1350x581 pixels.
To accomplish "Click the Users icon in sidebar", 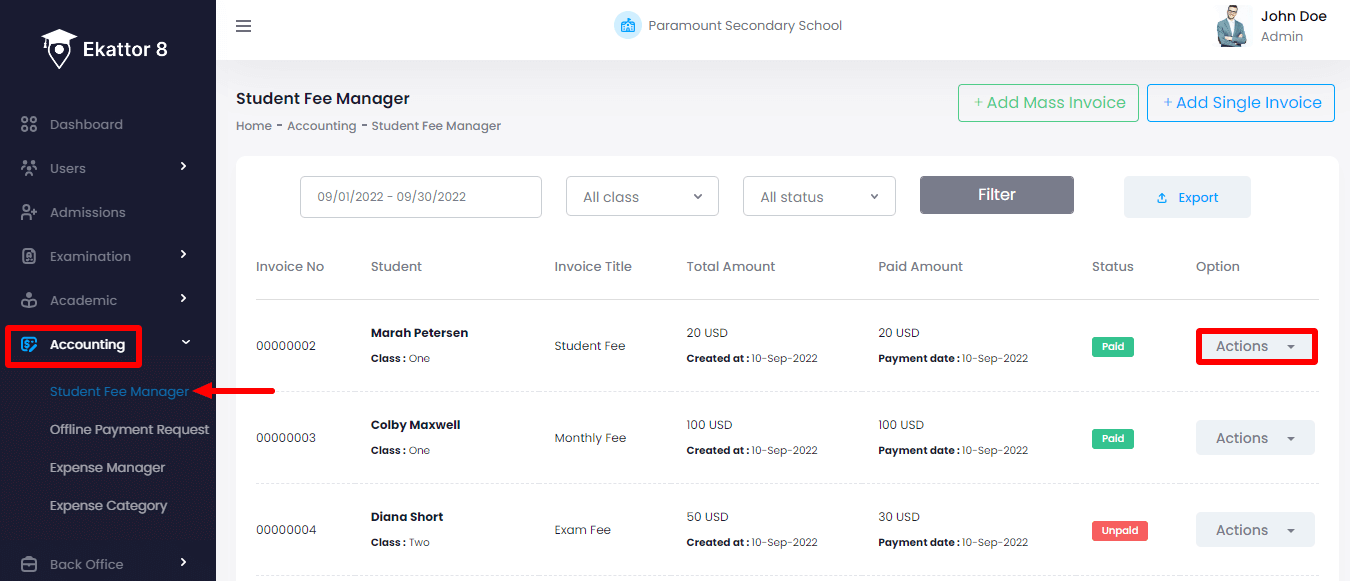I will [x=29, y=168].
